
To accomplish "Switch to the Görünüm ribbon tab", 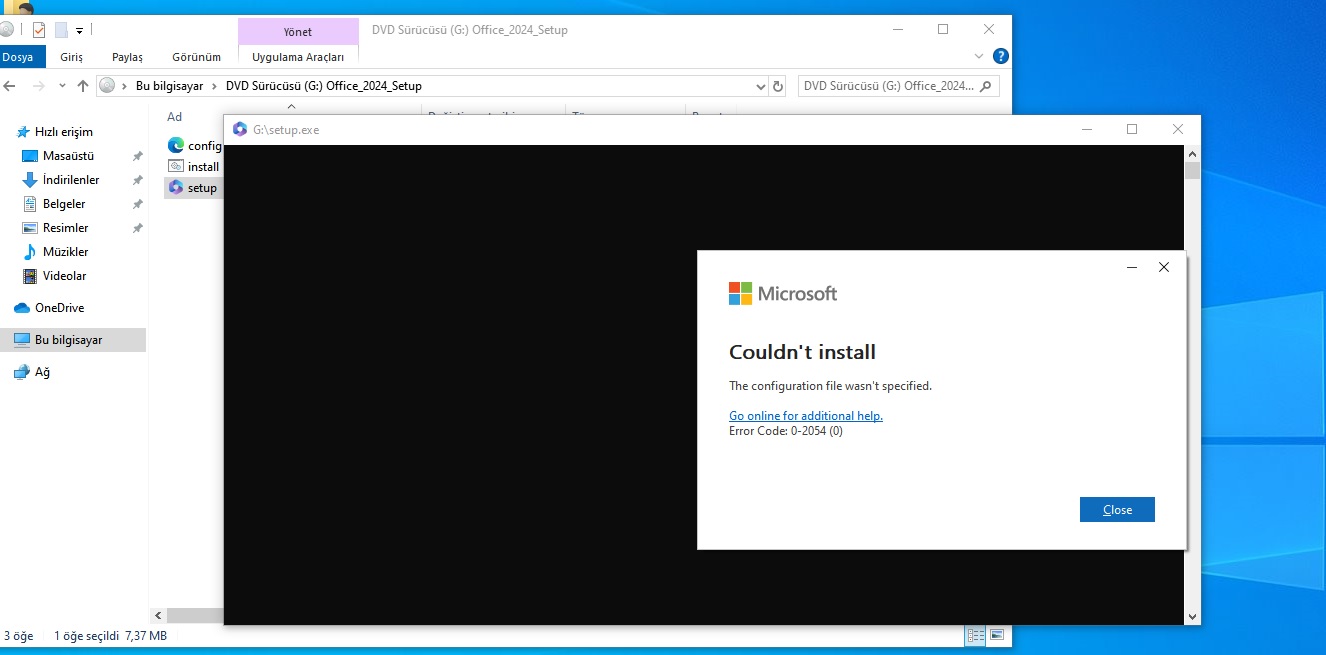I will coord(196,57).
